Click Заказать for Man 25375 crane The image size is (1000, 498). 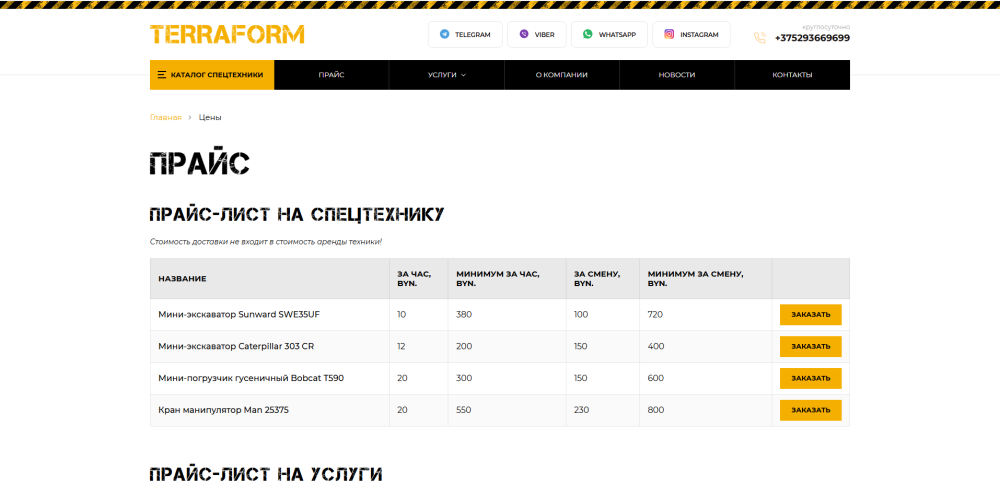(x=810, y=410)
